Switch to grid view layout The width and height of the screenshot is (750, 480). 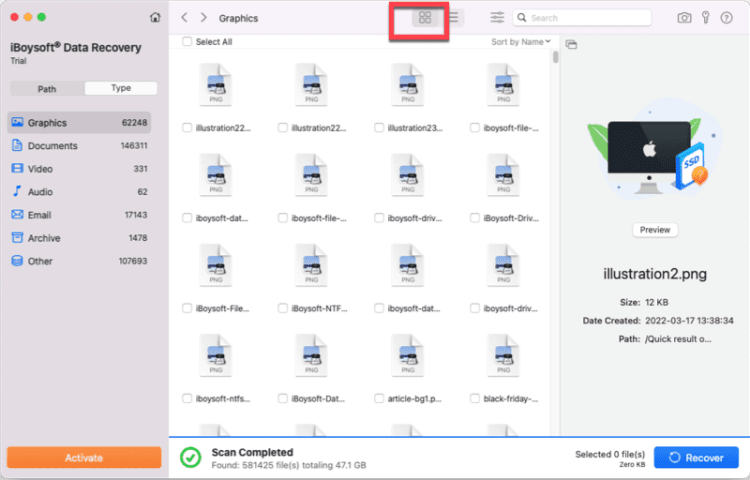[x=425, y=18]
